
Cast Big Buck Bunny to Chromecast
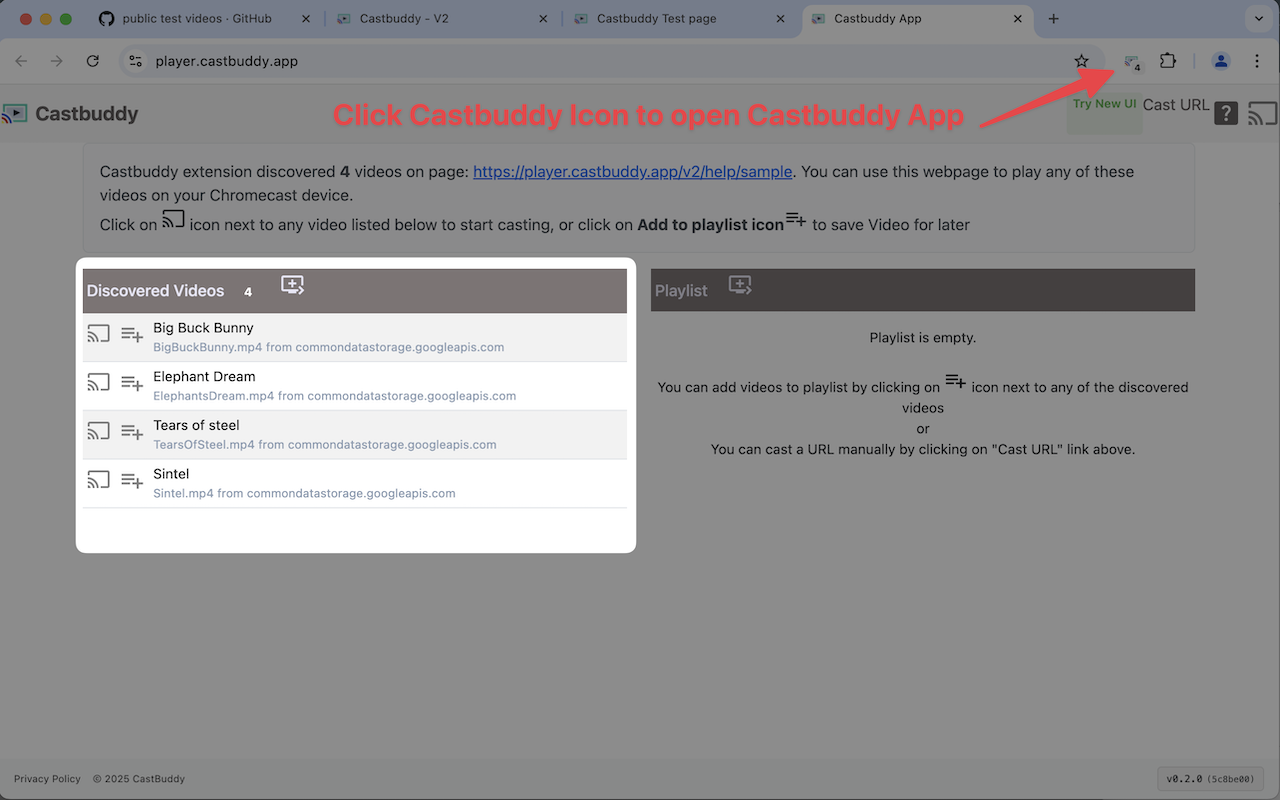(98, 334)
